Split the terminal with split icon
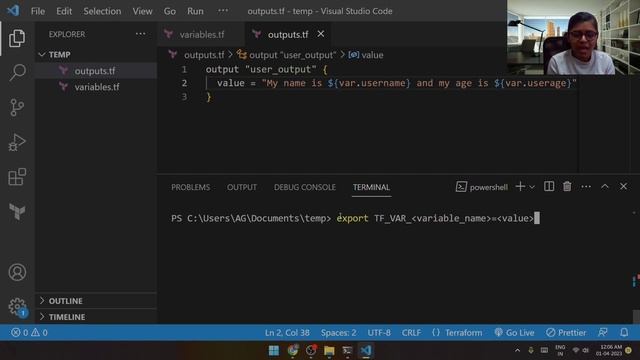 549,187
